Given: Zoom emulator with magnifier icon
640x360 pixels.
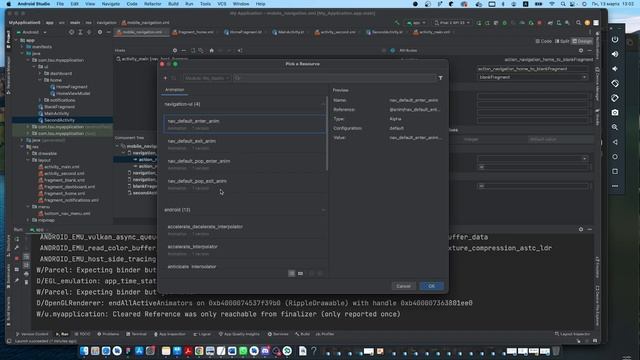Looking at the screenshot, I should 615,127.
